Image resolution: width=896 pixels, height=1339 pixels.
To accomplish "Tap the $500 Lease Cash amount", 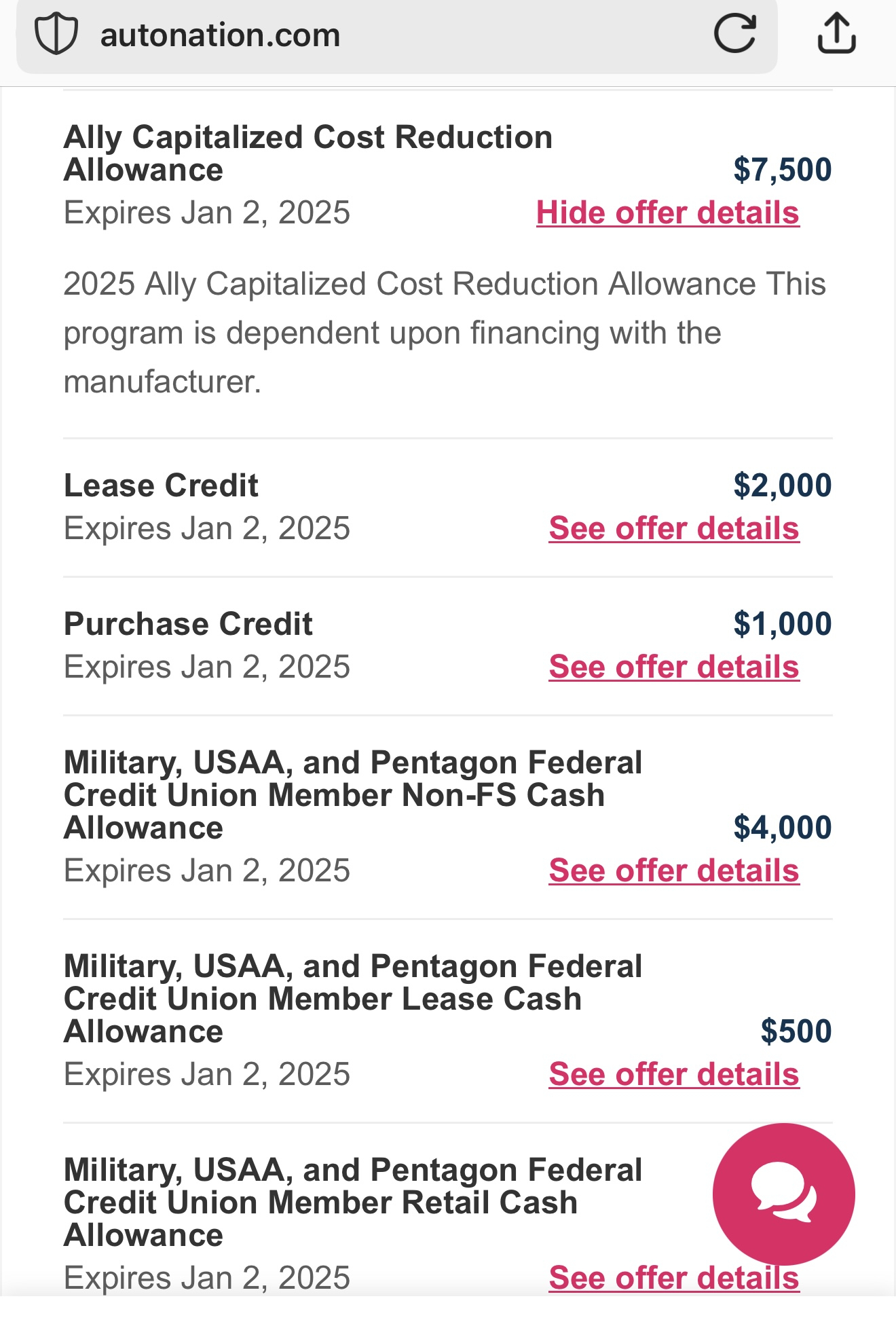I will click(796, 1031).
